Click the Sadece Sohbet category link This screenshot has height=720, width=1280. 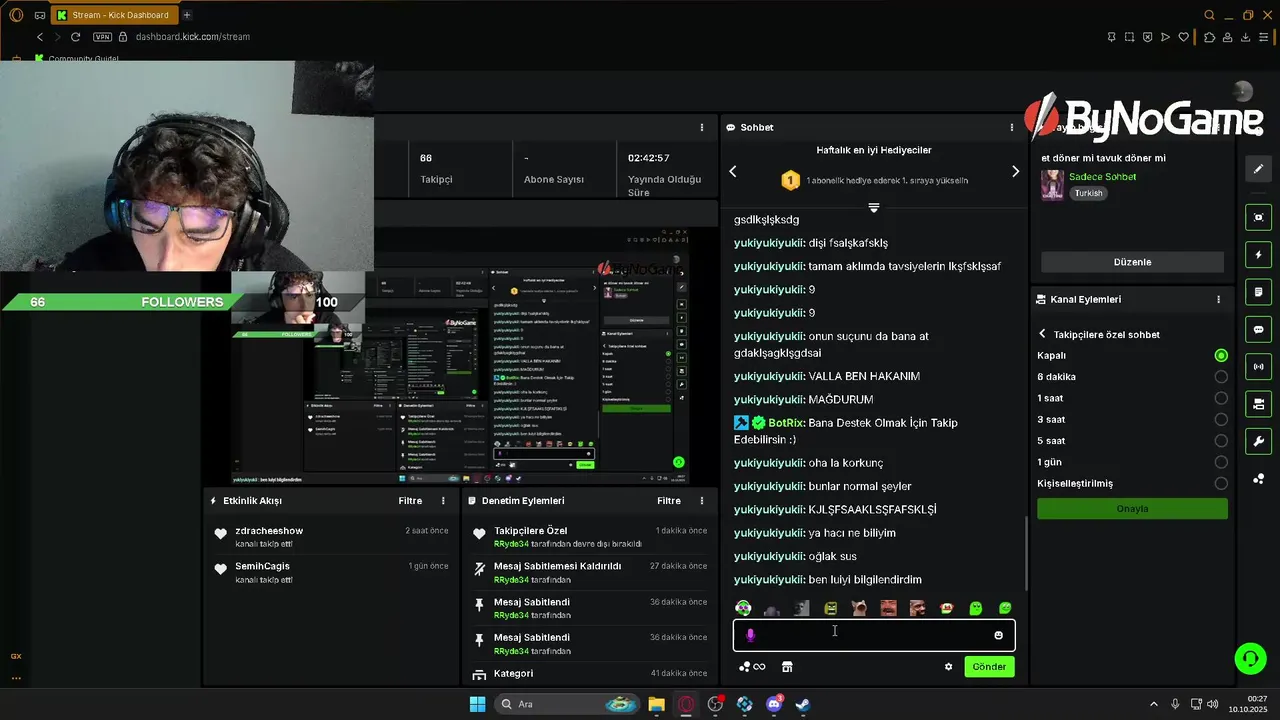click(x=1102, y=177)
